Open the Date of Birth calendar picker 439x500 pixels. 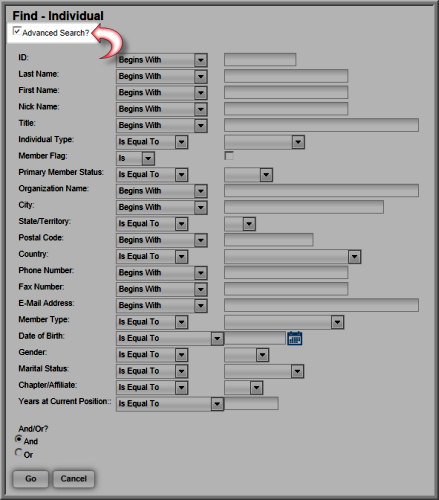click(x=295, y=338)
